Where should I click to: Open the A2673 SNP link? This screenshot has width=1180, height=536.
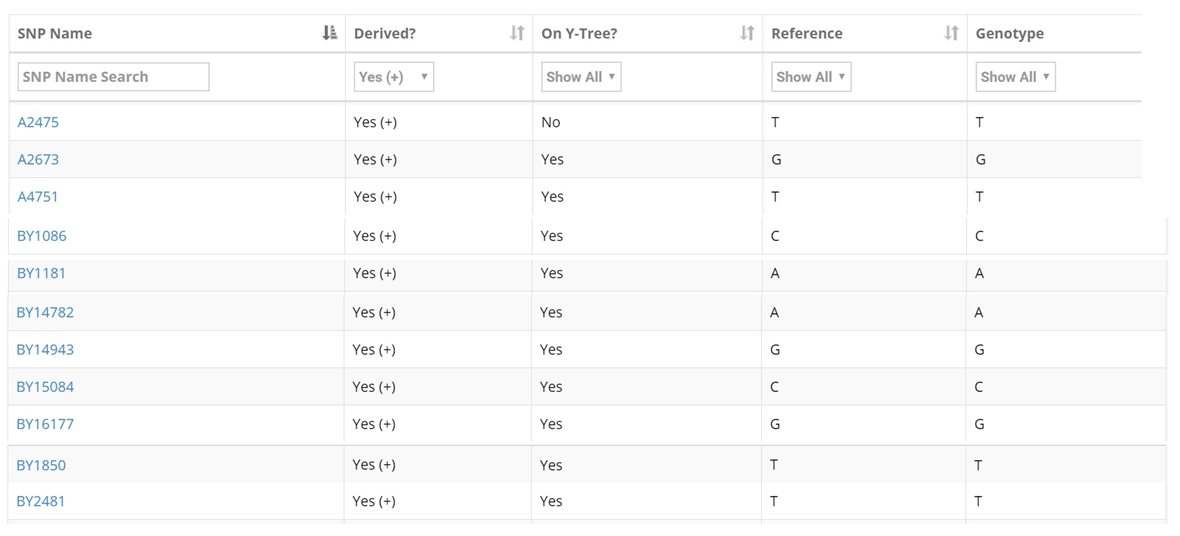tap(39, 159)
